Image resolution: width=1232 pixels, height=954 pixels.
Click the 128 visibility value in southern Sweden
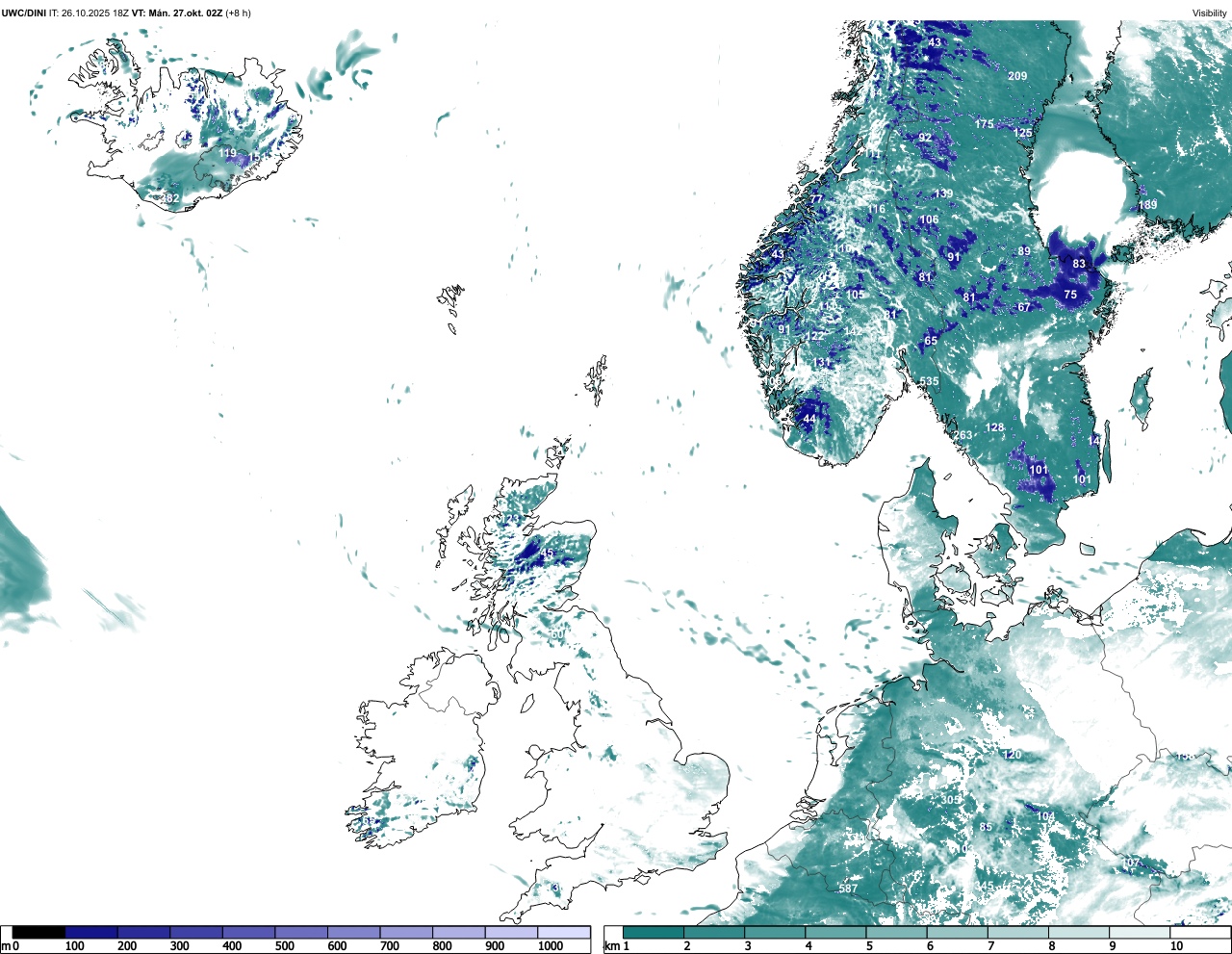994,427
